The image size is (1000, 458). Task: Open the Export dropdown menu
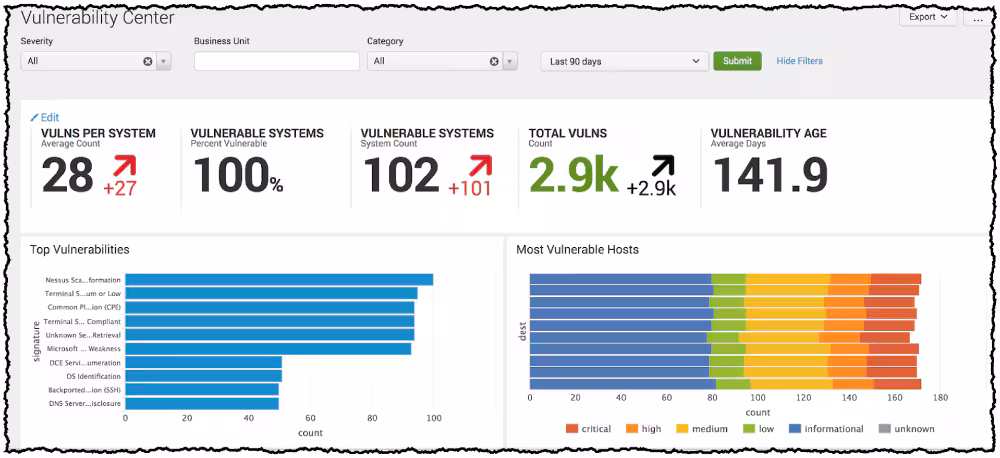click(x=927, y=17)
